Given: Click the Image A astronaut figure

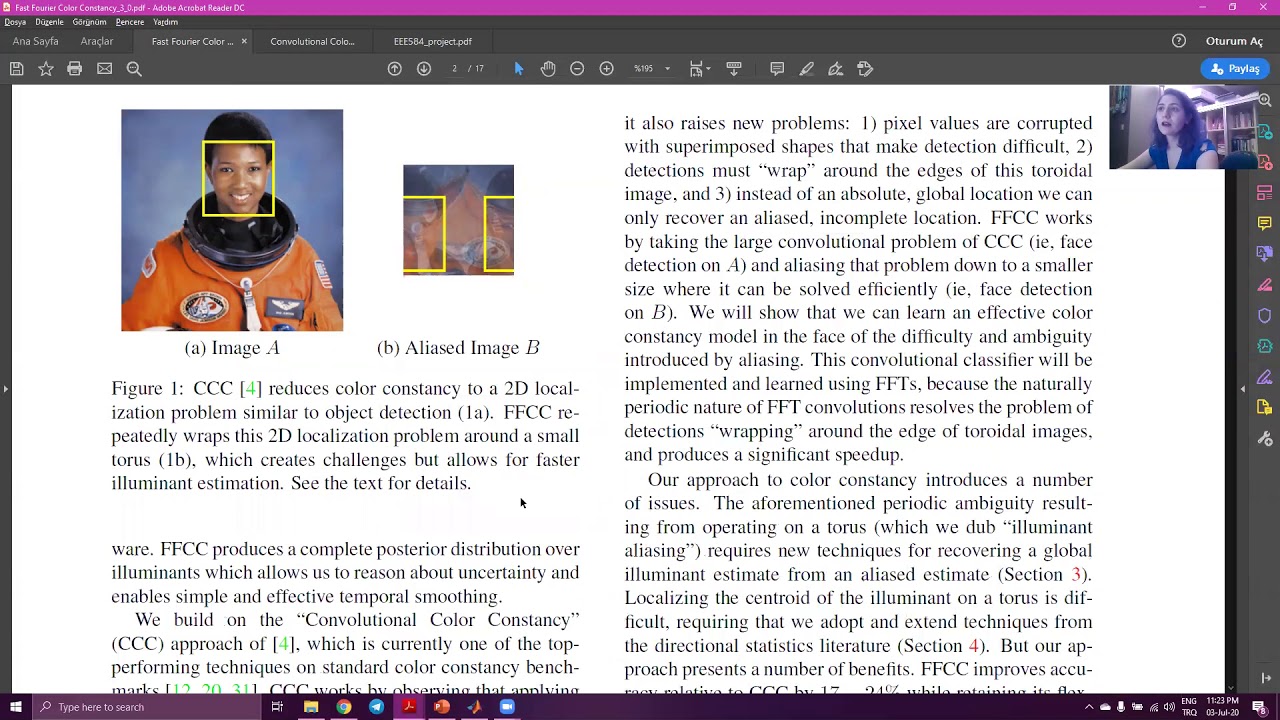Looking at the screenshot, I should coord(232,220).
